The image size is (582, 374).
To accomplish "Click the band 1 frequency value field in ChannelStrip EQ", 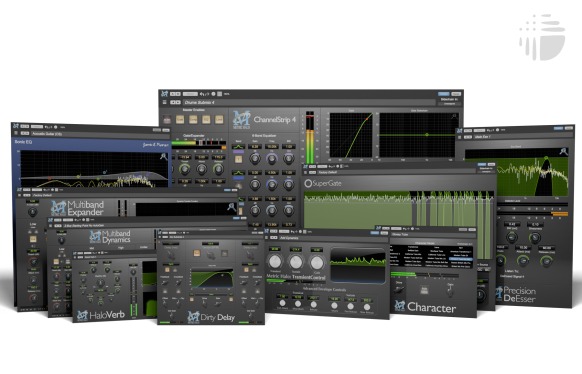I will (272, 147).
